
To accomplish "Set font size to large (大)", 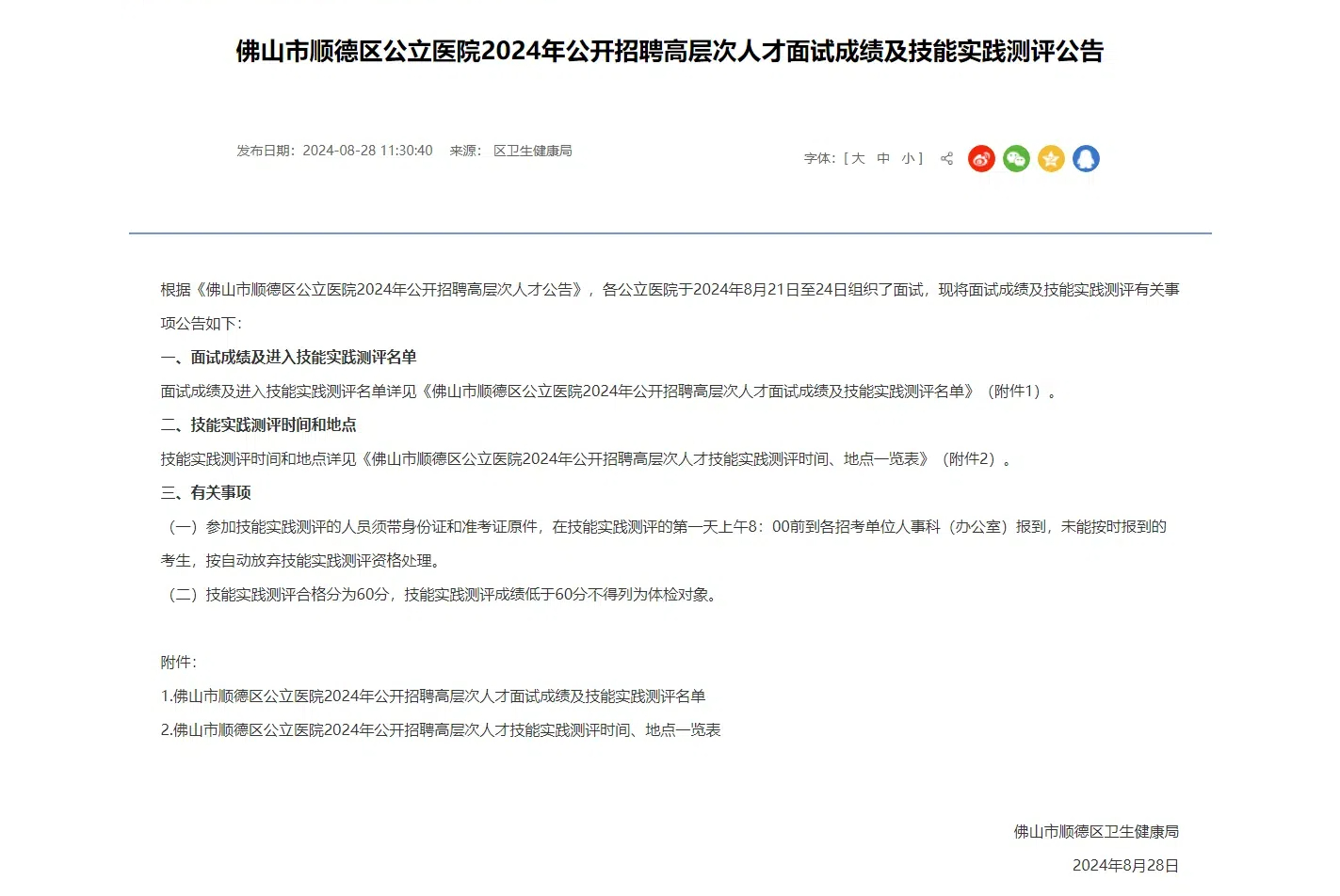I will [858, 159].
